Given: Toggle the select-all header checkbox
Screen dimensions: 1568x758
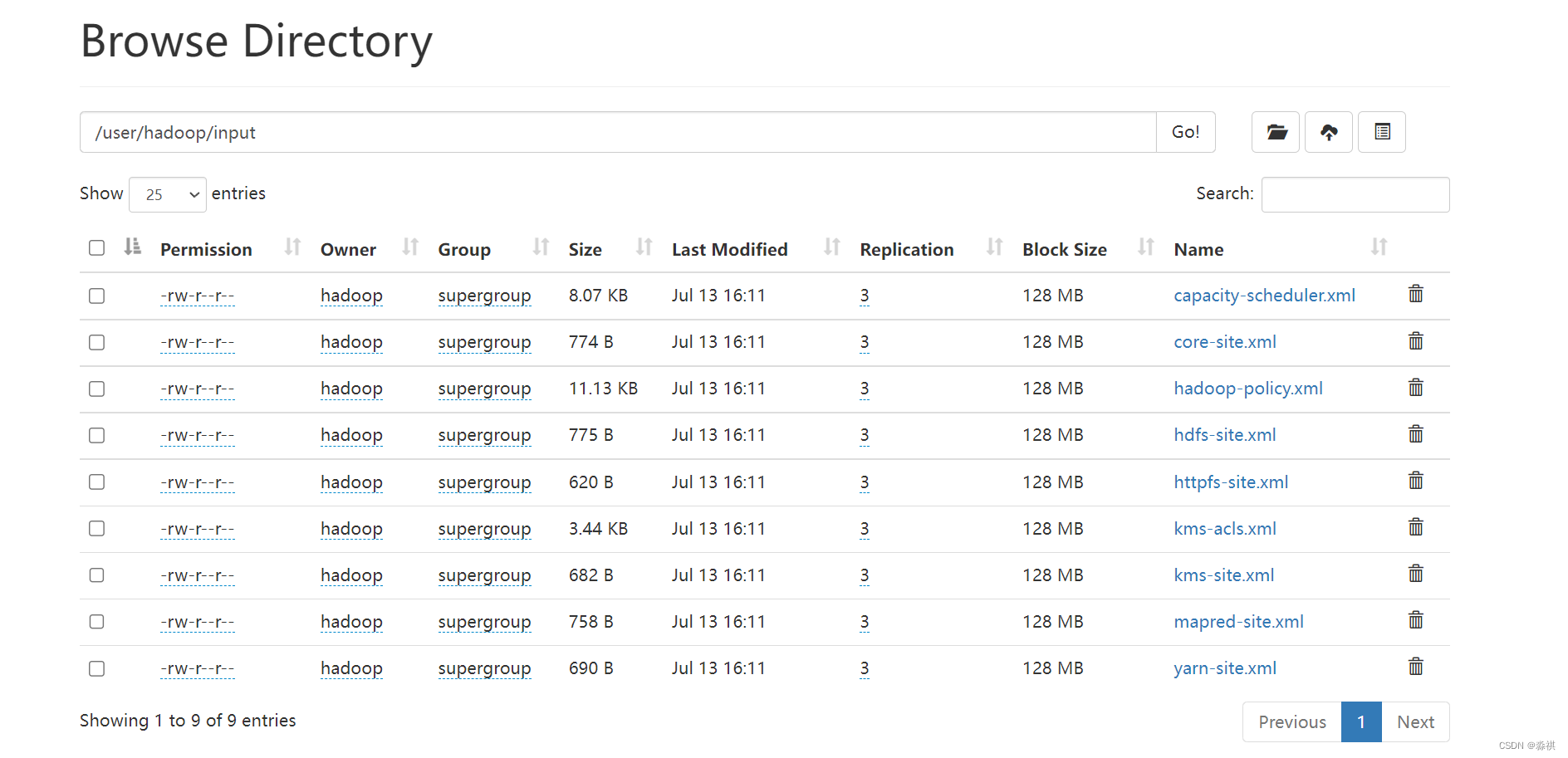Looking at the screenshot, I should (97, 248).
